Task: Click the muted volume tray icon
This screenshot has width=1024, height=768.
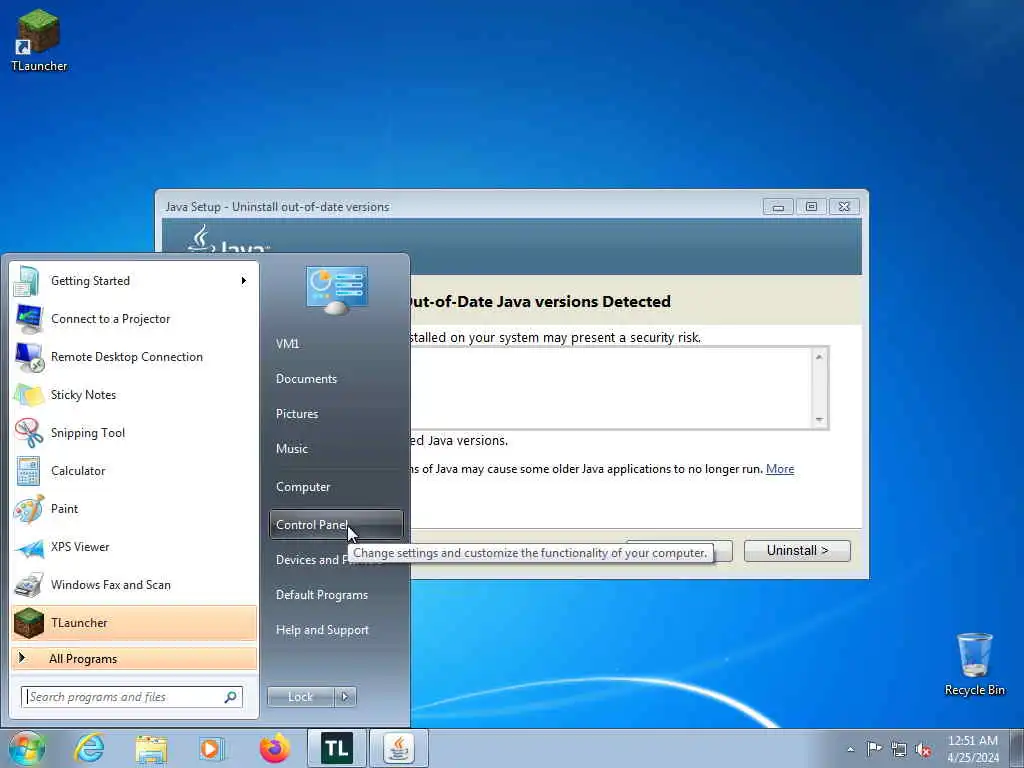Action: click(923, 750)
